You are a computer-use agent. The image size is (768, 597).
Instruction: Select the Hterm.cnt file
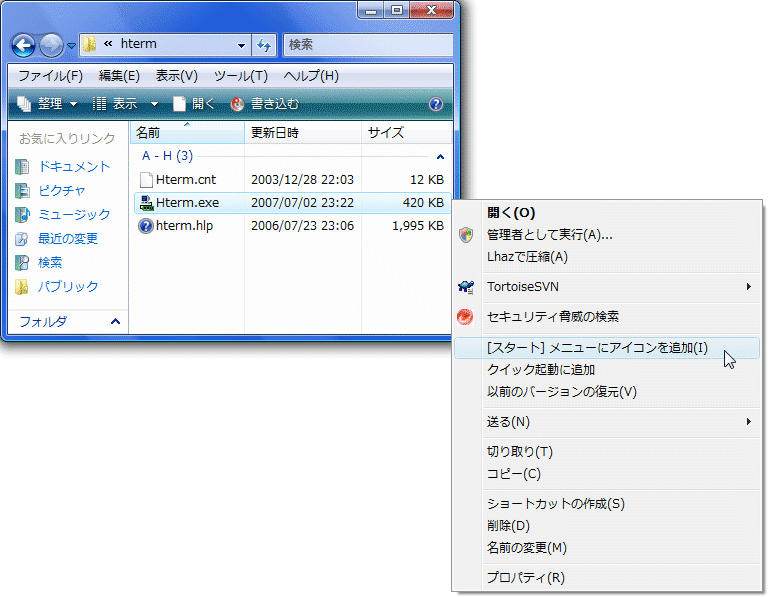click(x=185, y=180)
